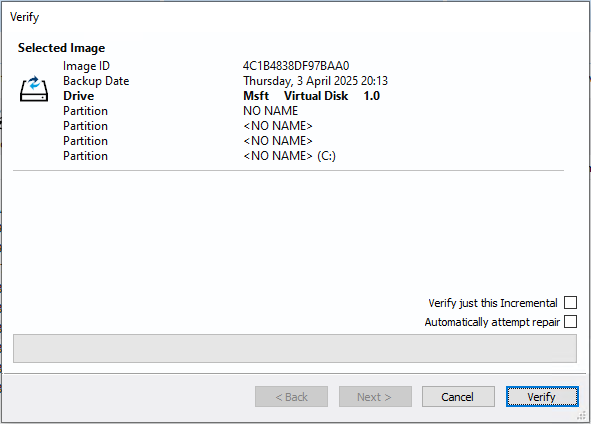Enable Verify just this Incremental checkbox
Viewport: 591px width, 424px height.
click(x=570, y=303)
